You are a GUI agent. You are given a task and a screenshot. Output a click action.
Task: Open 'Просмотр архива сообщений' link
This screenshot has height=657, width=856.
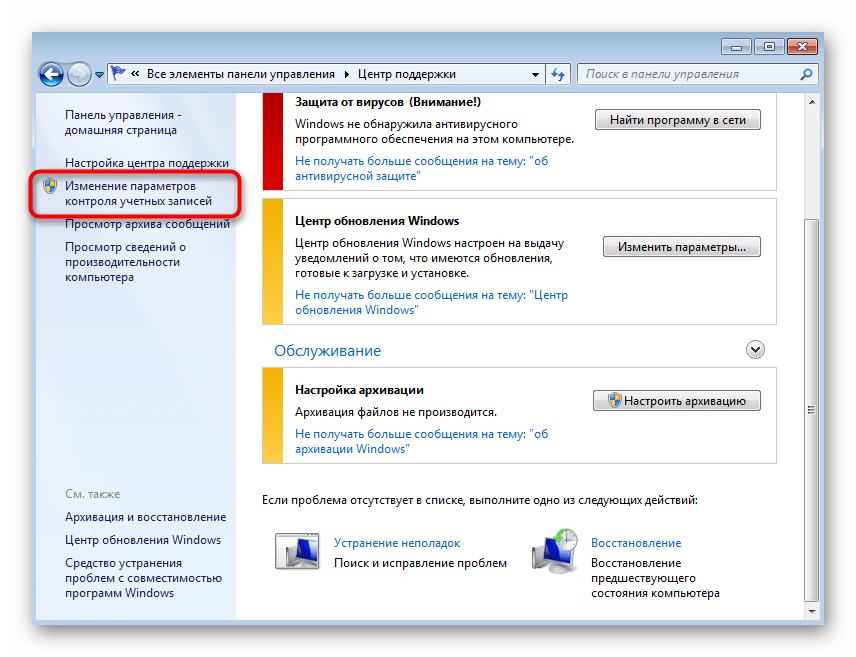[x=147, y=224]
